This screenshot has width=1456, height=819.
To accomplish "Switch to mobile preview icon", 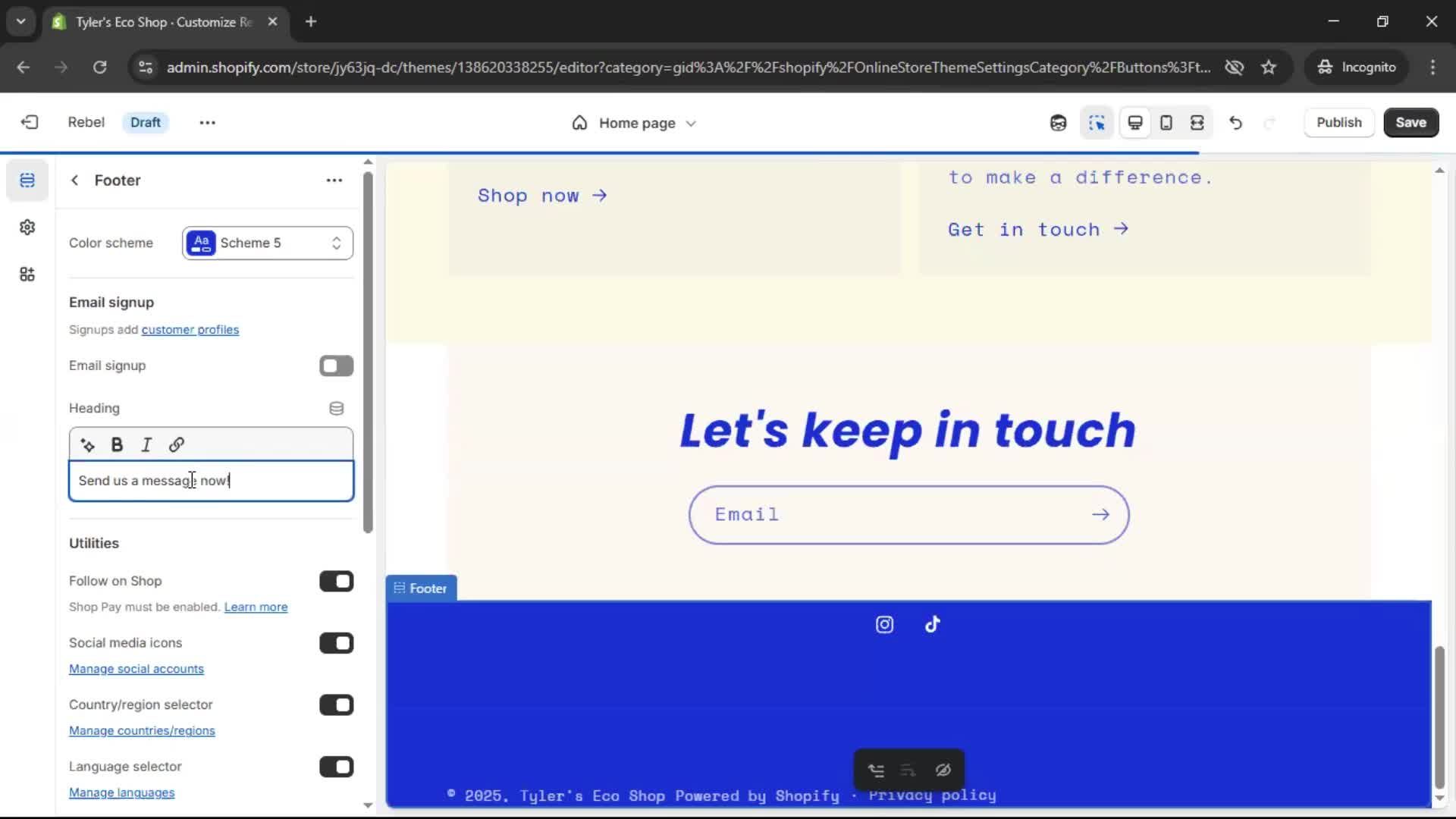I will (1166, 123).
